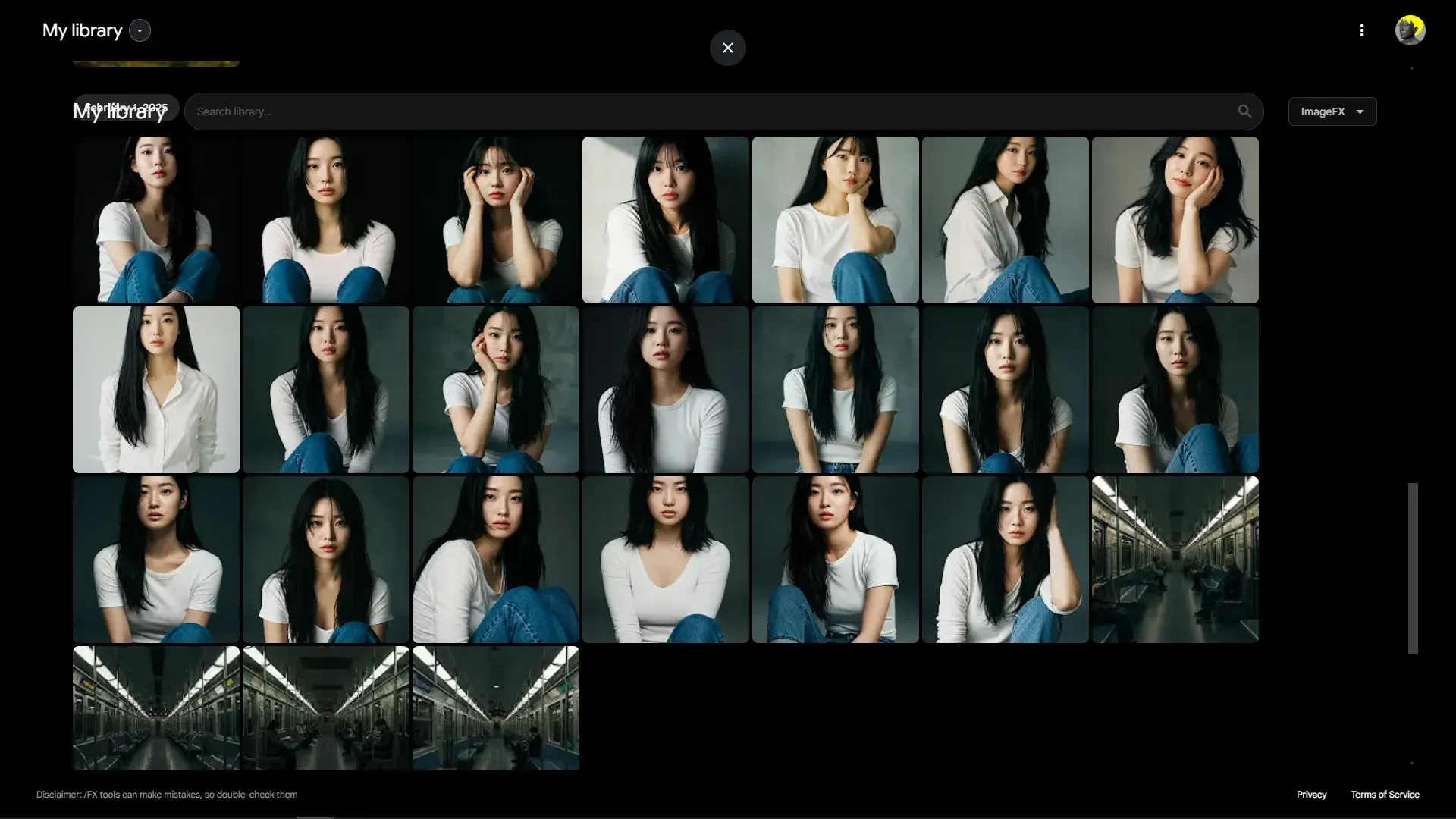Click the user profile avatar

coord(1410,30)
